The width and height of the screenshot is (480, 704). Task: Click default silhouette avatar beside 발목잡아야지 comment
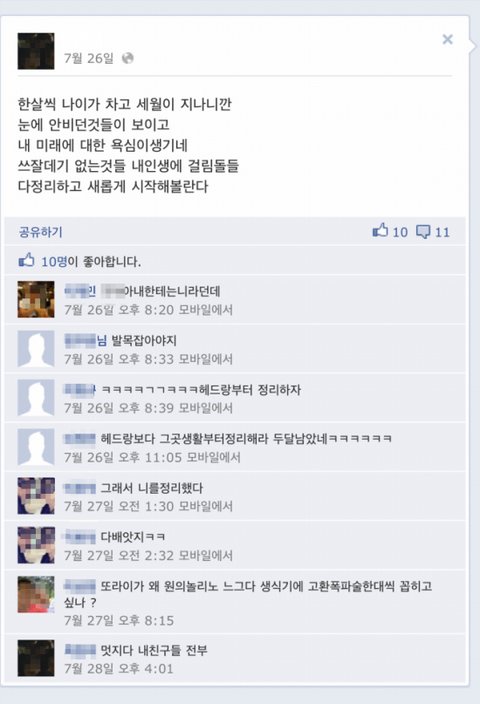(36, 349)
